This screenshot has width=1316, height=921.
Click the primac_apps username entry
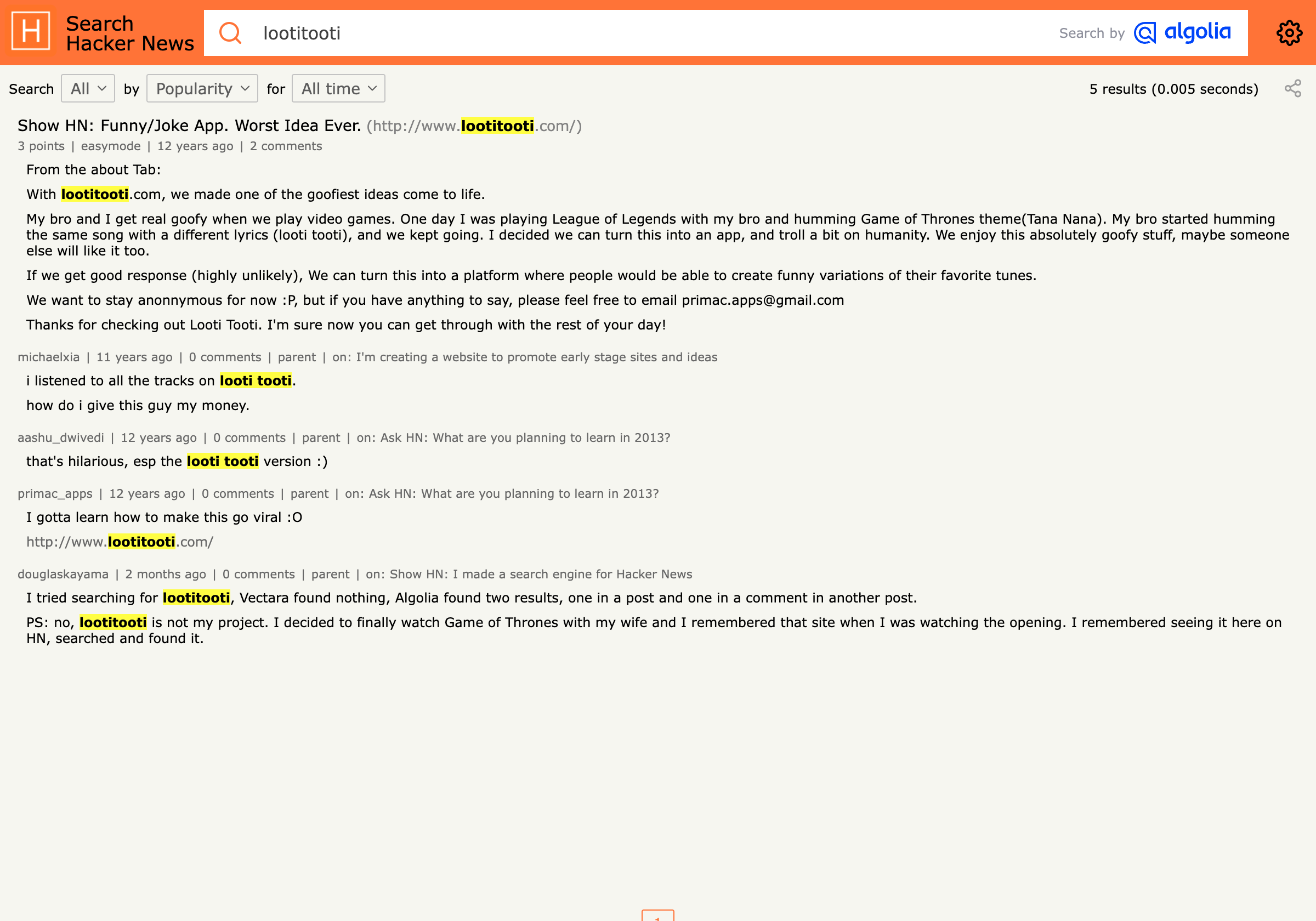click(x=55, y=493)
